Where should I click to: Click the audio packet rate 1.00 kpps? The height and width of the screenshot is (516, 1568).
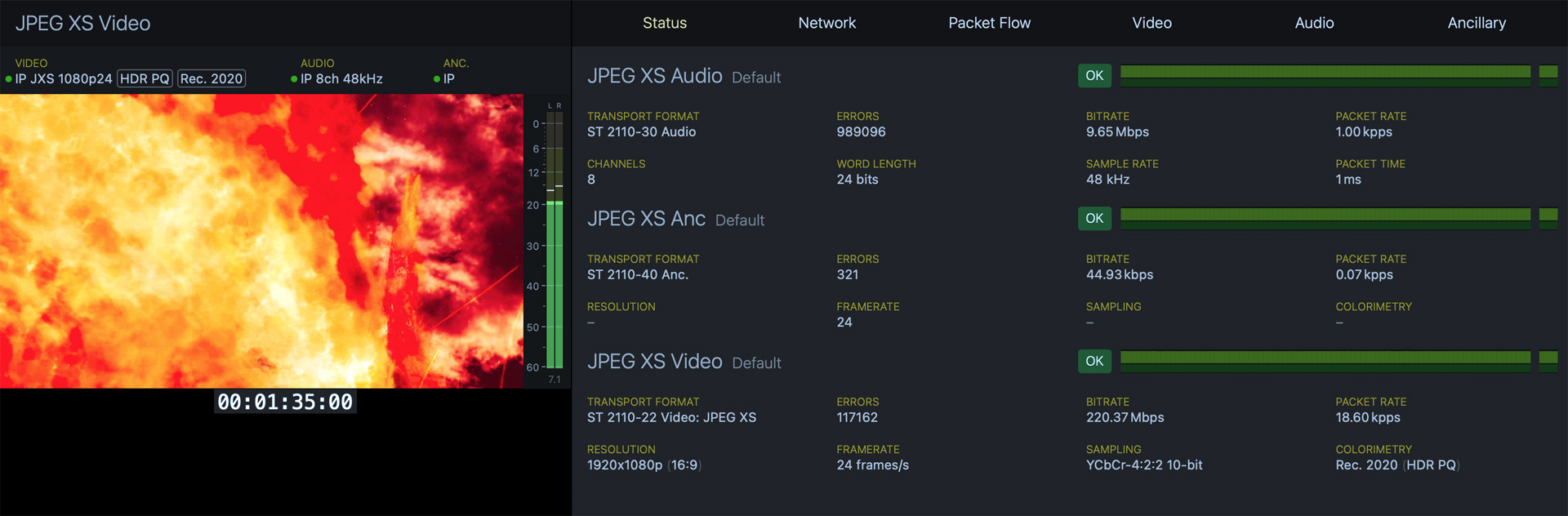[x=1364, y=131]
